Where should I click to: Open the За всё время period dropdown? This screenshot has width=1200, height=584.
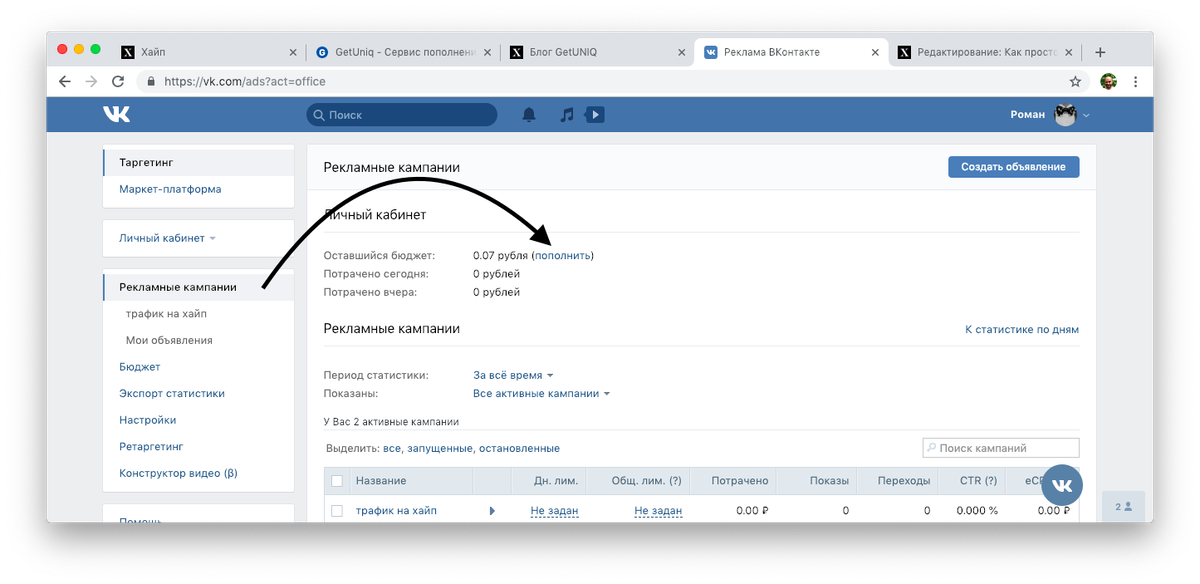(513, 375)
